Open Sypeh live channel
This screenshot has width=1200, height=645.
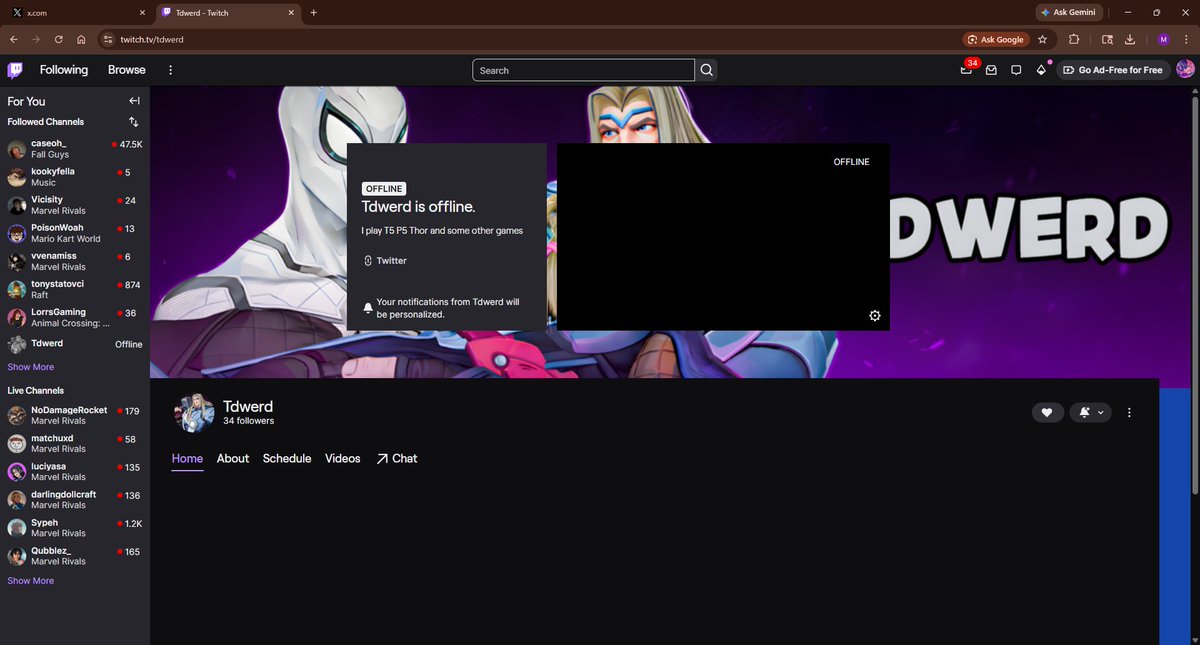(x=75, y=527)
